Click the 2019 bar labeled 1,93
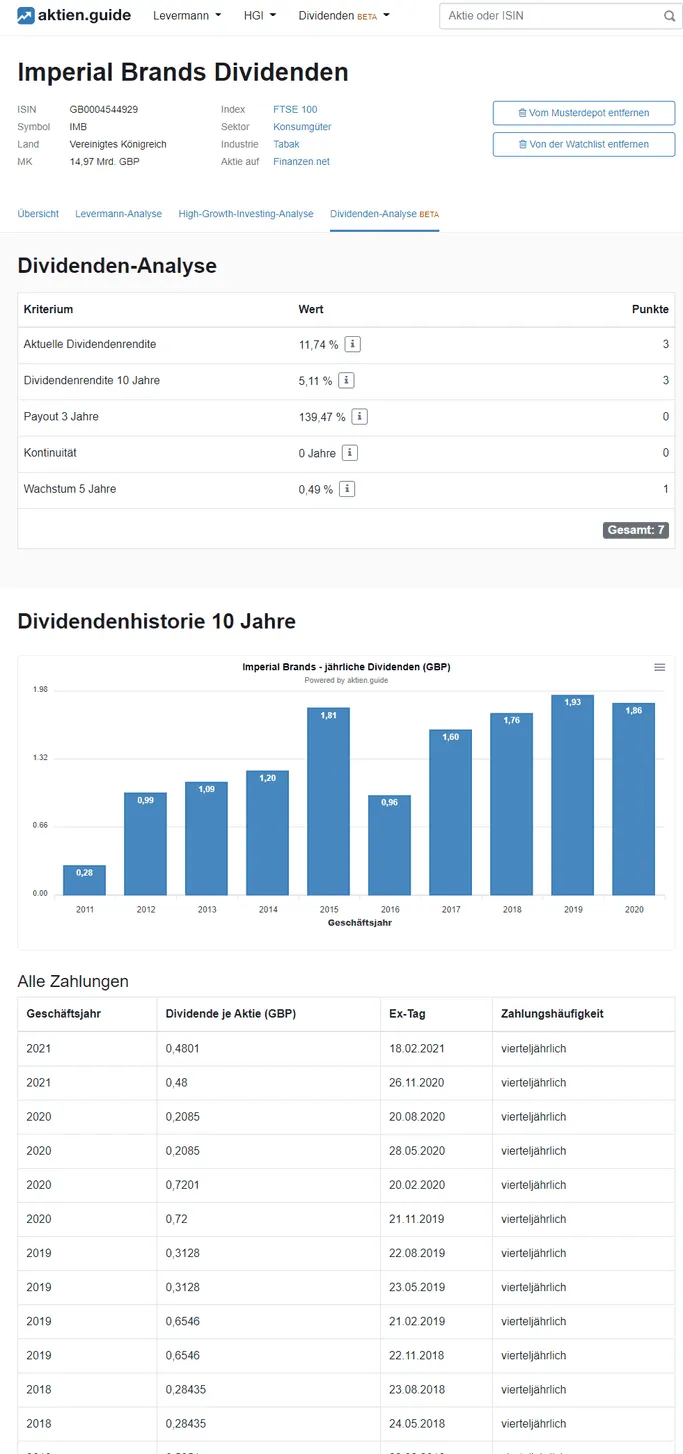The width and height of the screenshot is (683, 1454). 572,796
